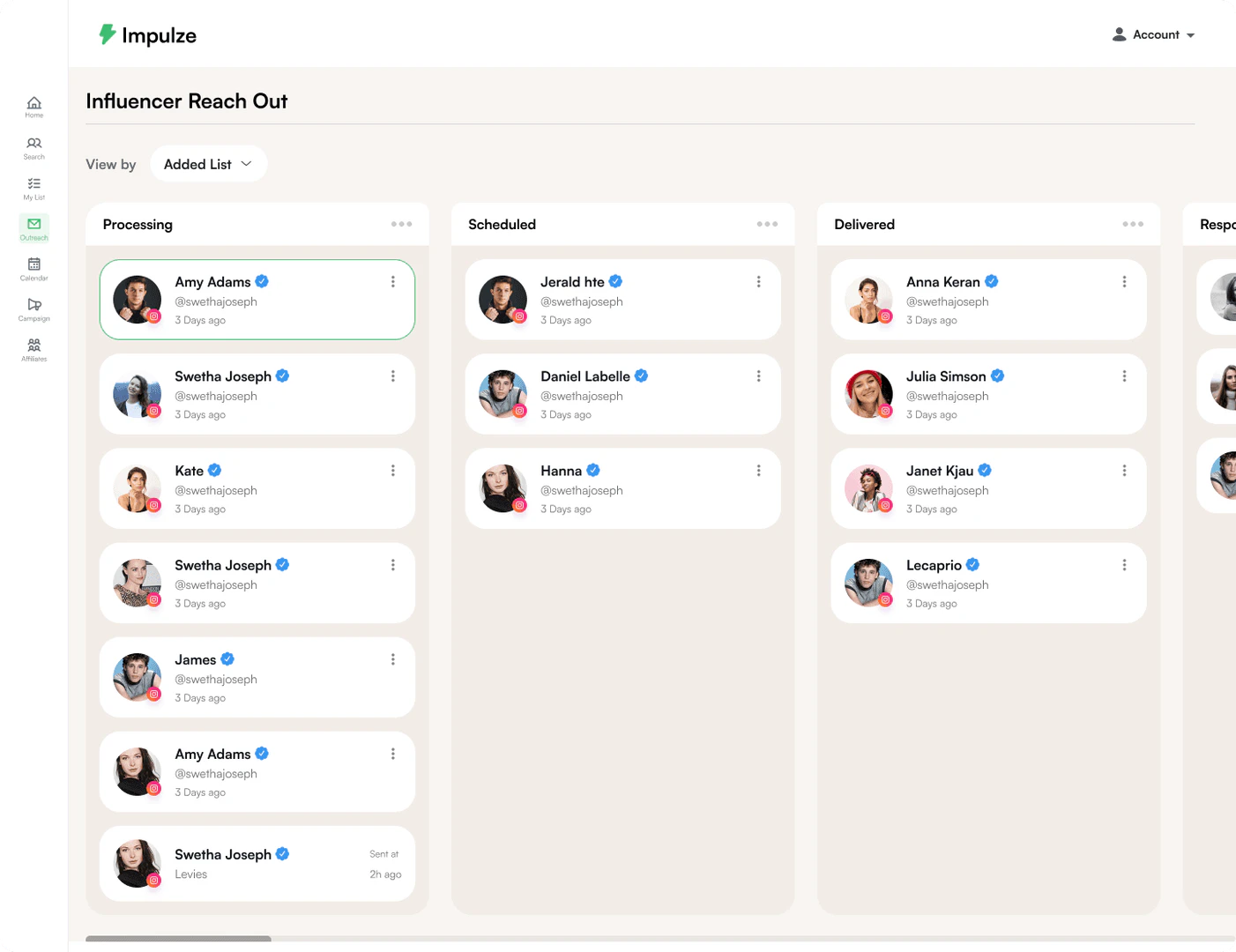
Task: Click Kate's profile thumbnail
Action: pos(137,488)
